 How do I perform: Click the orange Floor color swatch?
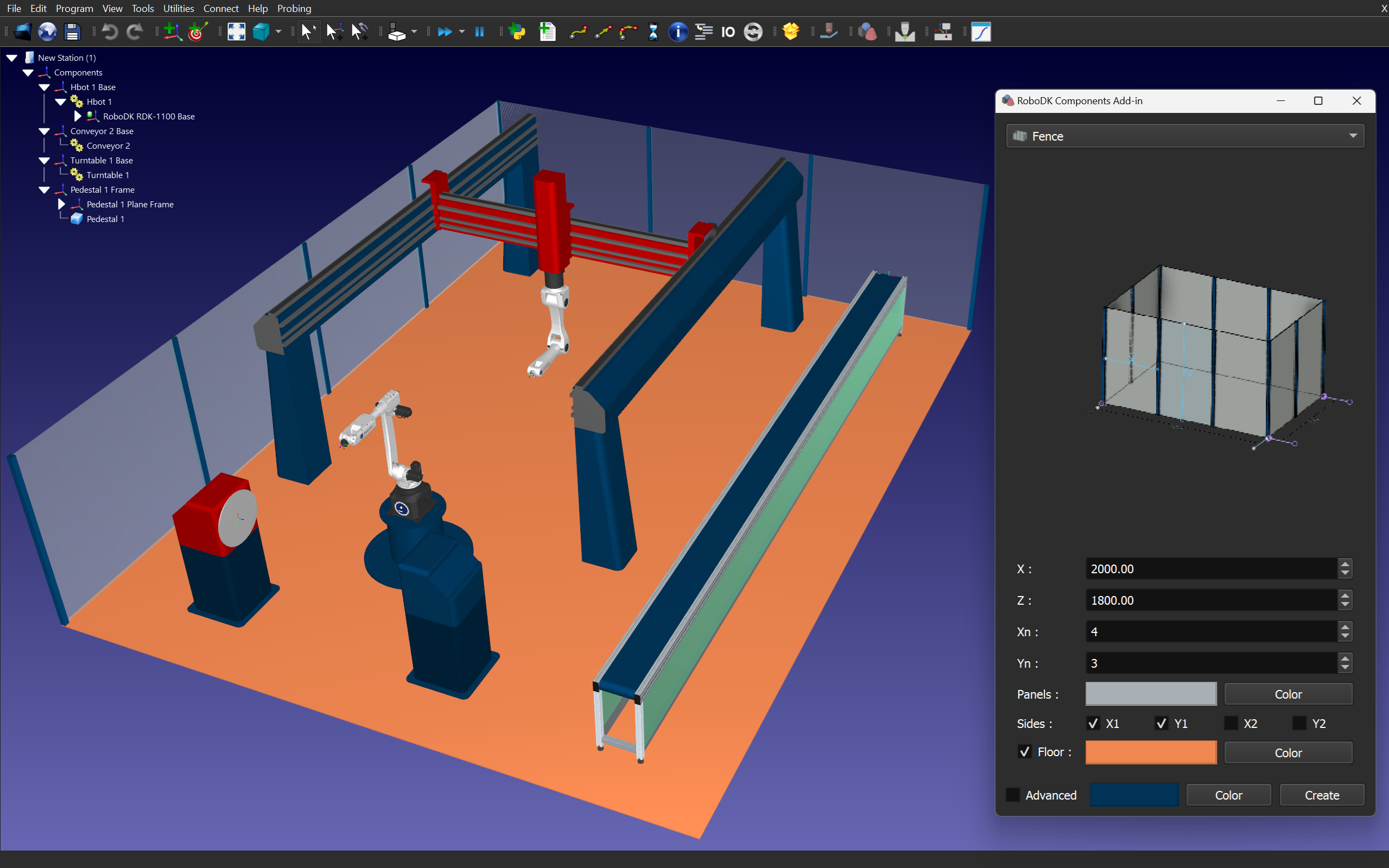[x=1150, y=752]
